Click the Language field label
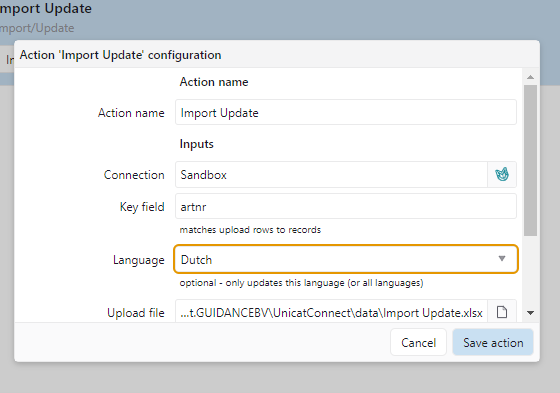The height and width of the screenshot is (393, 560). pos(139,260)
